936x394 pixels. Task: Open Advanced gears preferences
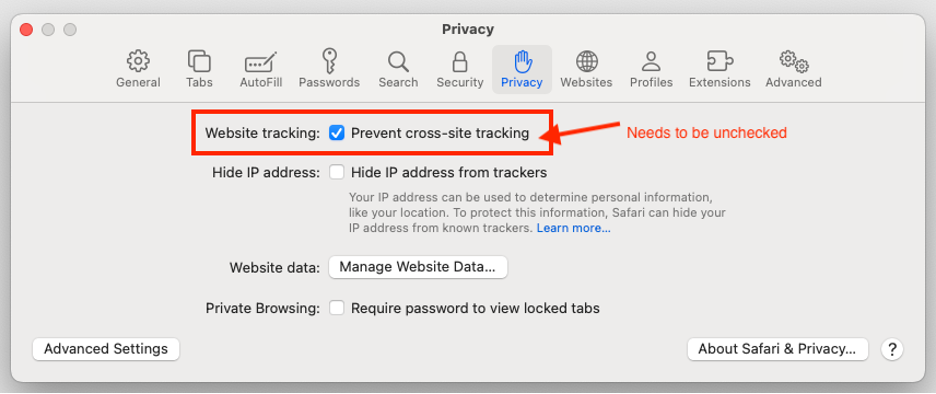(793, 61)
